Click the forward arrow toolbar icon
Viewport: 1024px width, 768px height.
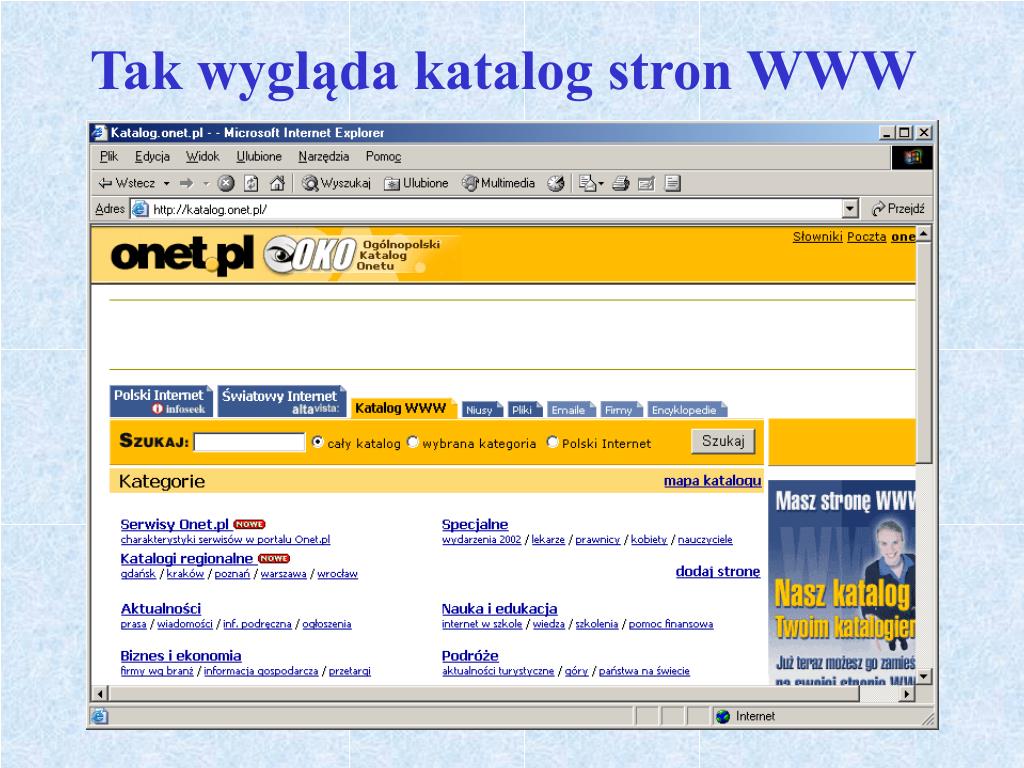pyautogui.click(x=187, y=184)
